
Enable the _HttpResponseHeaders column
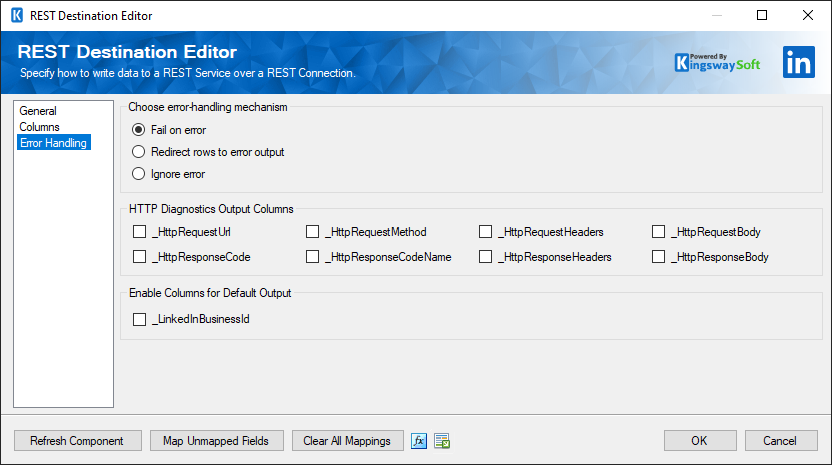click(x=486, y=256)
